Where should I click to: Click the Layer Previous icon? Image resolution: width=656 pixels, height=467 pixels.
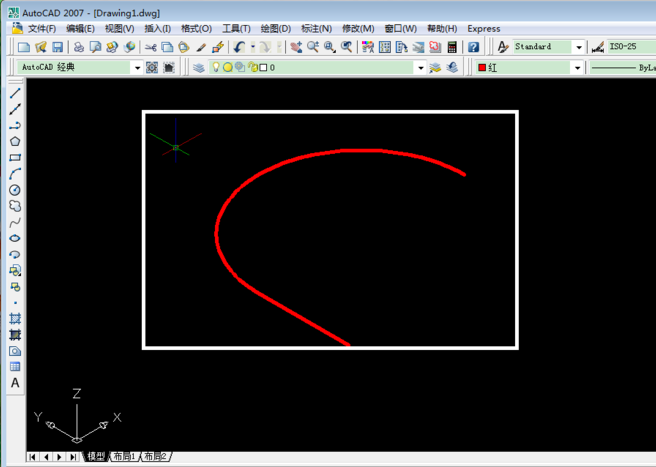452,67
